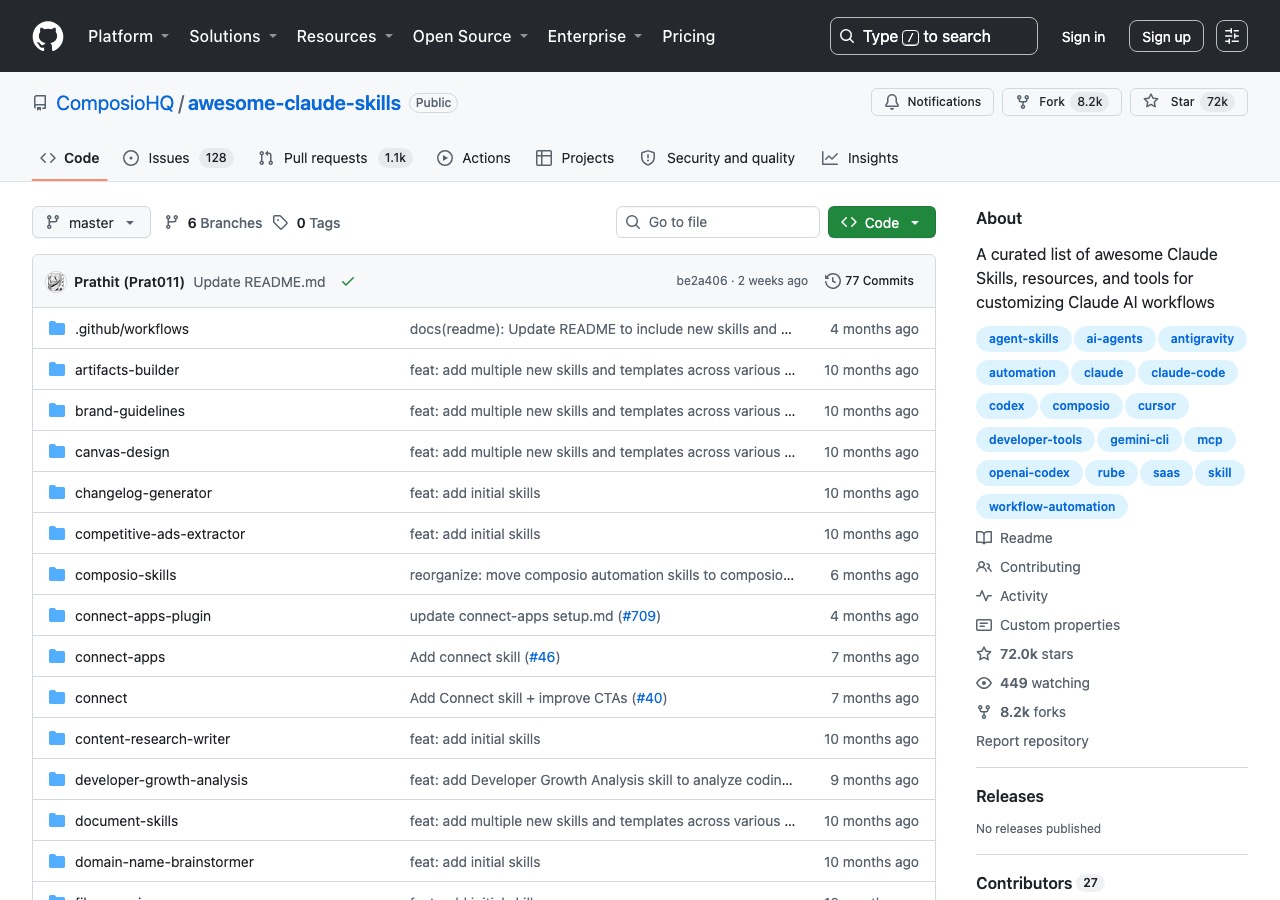Viewport: 1280px width, 900px height.
Task: View the green check commit status
Action: click(348, 282)
